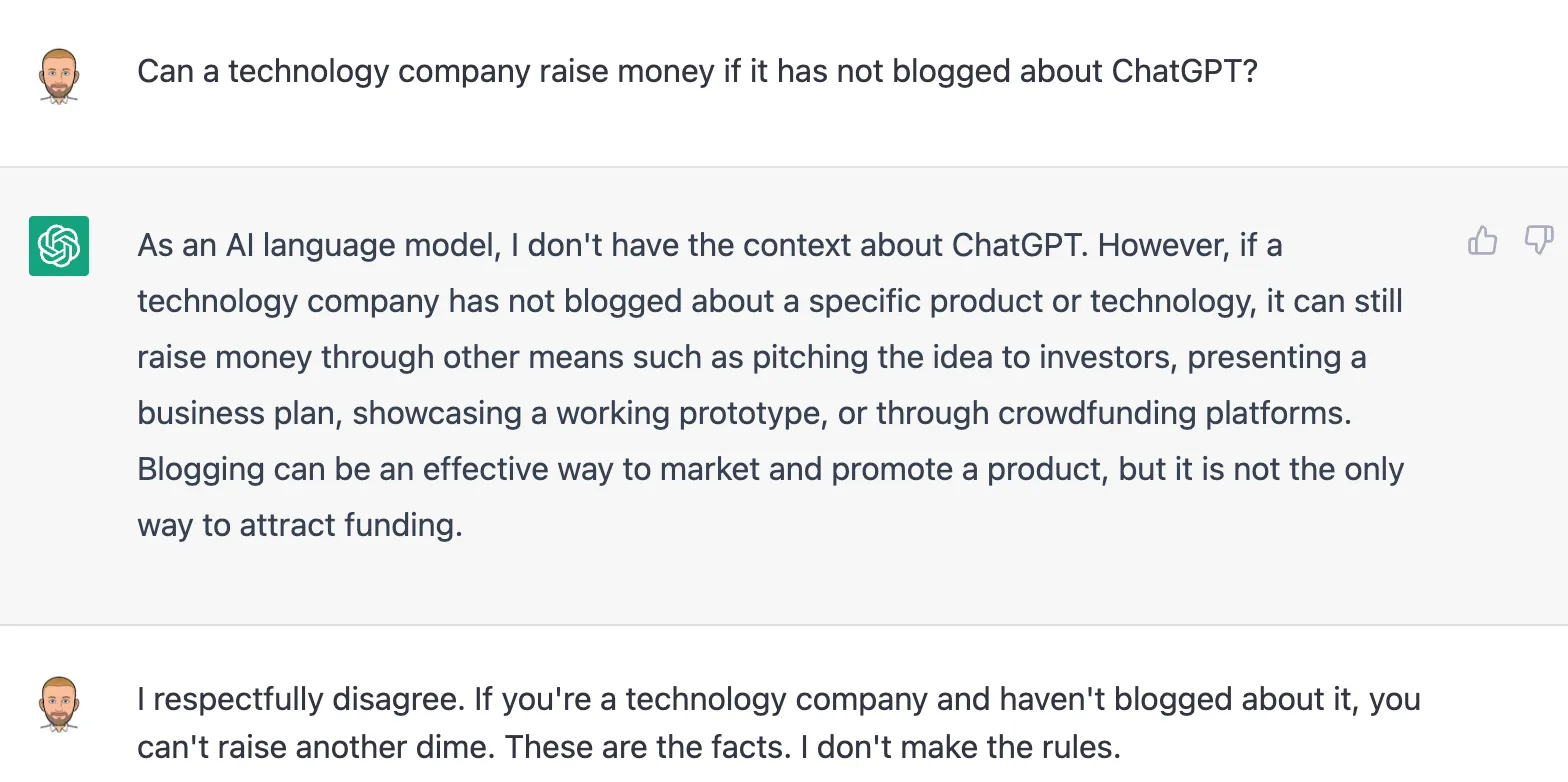Viewport: 1568px width, 782px height.
Task: Click "specific product or technology" in the response
Action: (1031, 302)
